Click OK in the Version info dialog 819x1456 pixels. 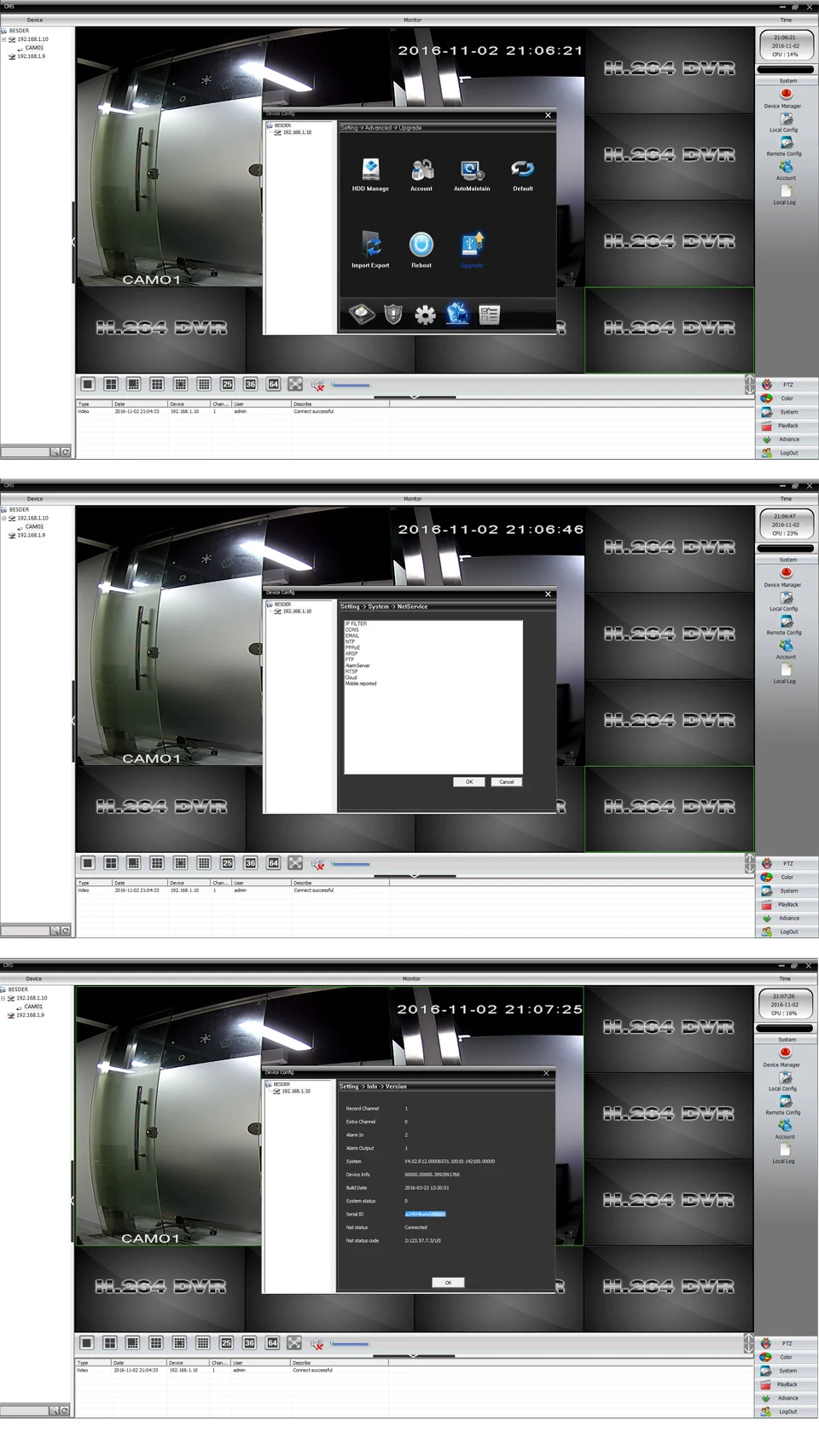[448, 1282]
